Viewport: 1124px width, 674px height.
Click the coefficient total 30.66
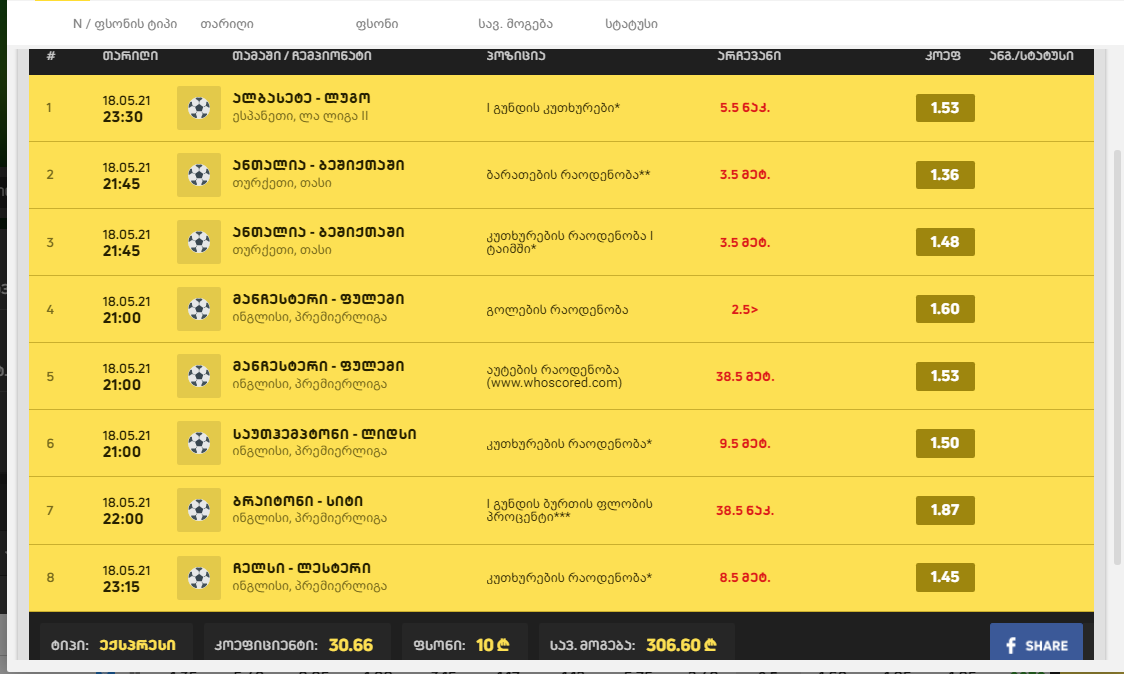pyautogui.click(x=351, y=645)
